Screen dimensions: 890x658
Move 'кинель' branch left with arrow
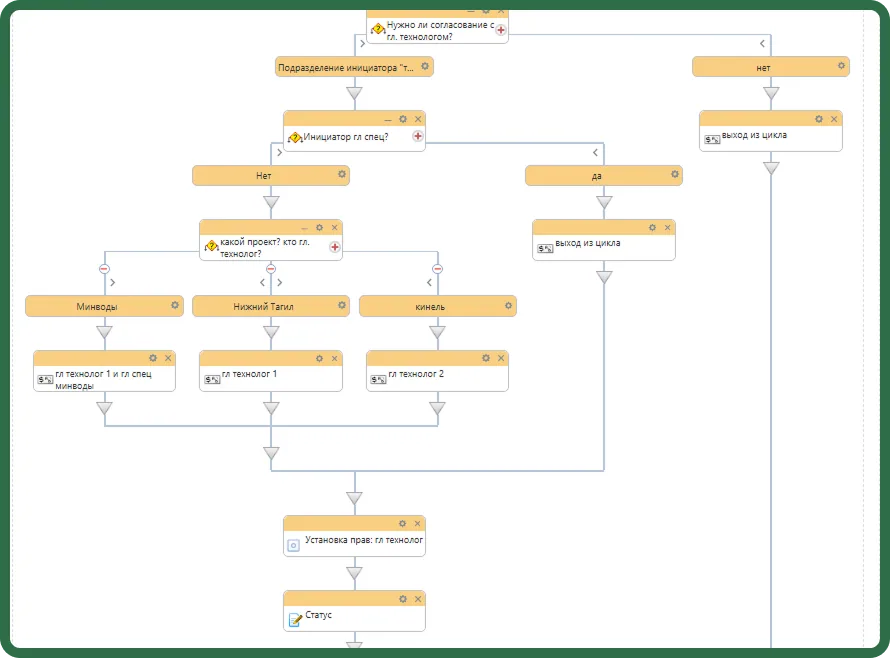point(429,282)
